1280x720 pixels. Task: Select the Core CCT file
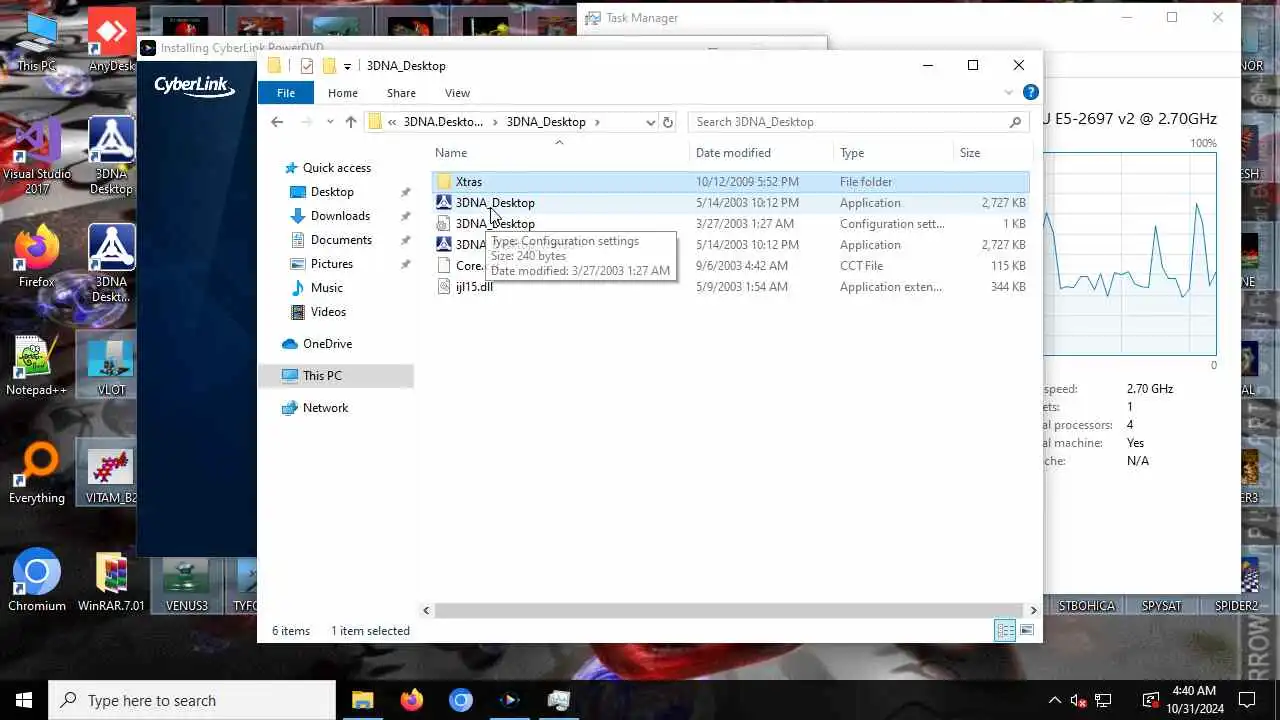pos(731,265)
